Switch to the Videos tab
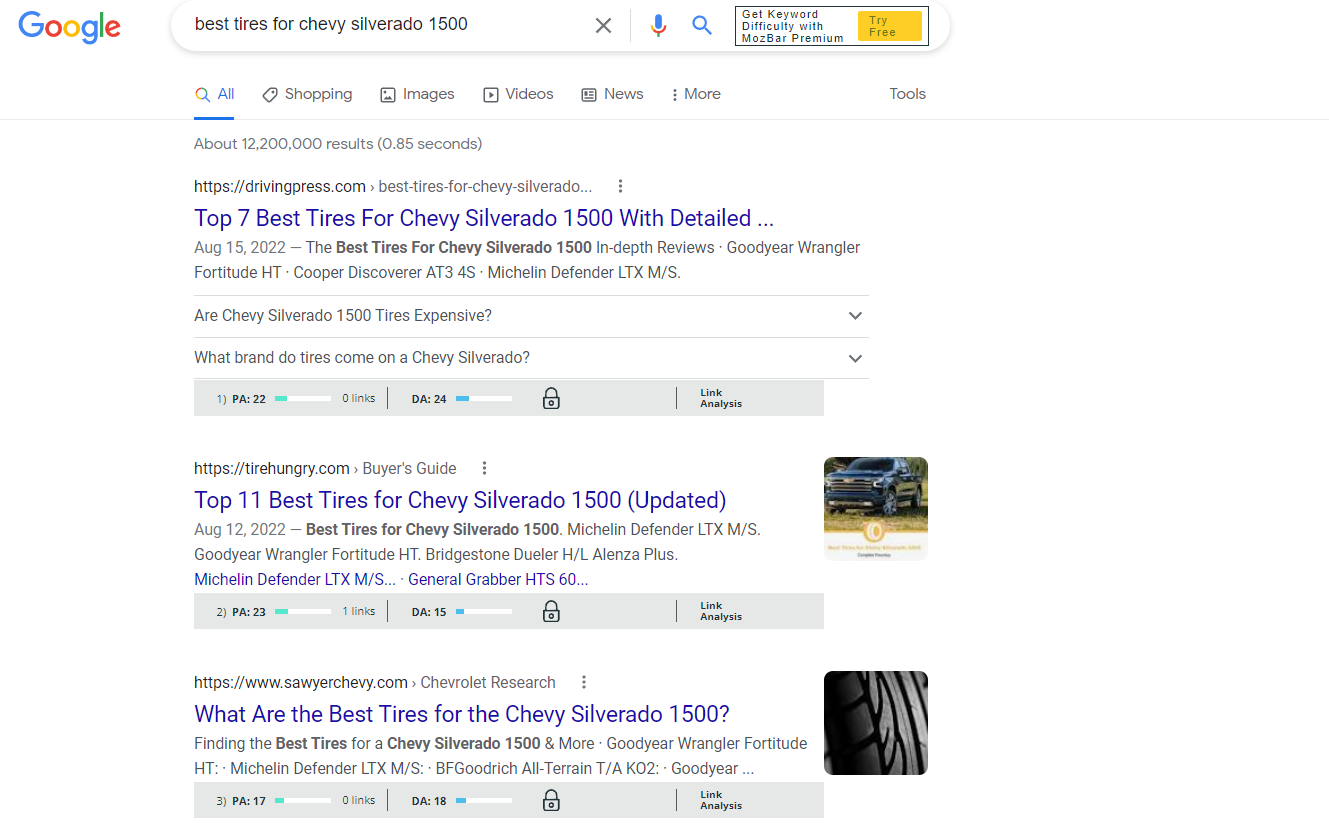 click(x=518, y=94)
